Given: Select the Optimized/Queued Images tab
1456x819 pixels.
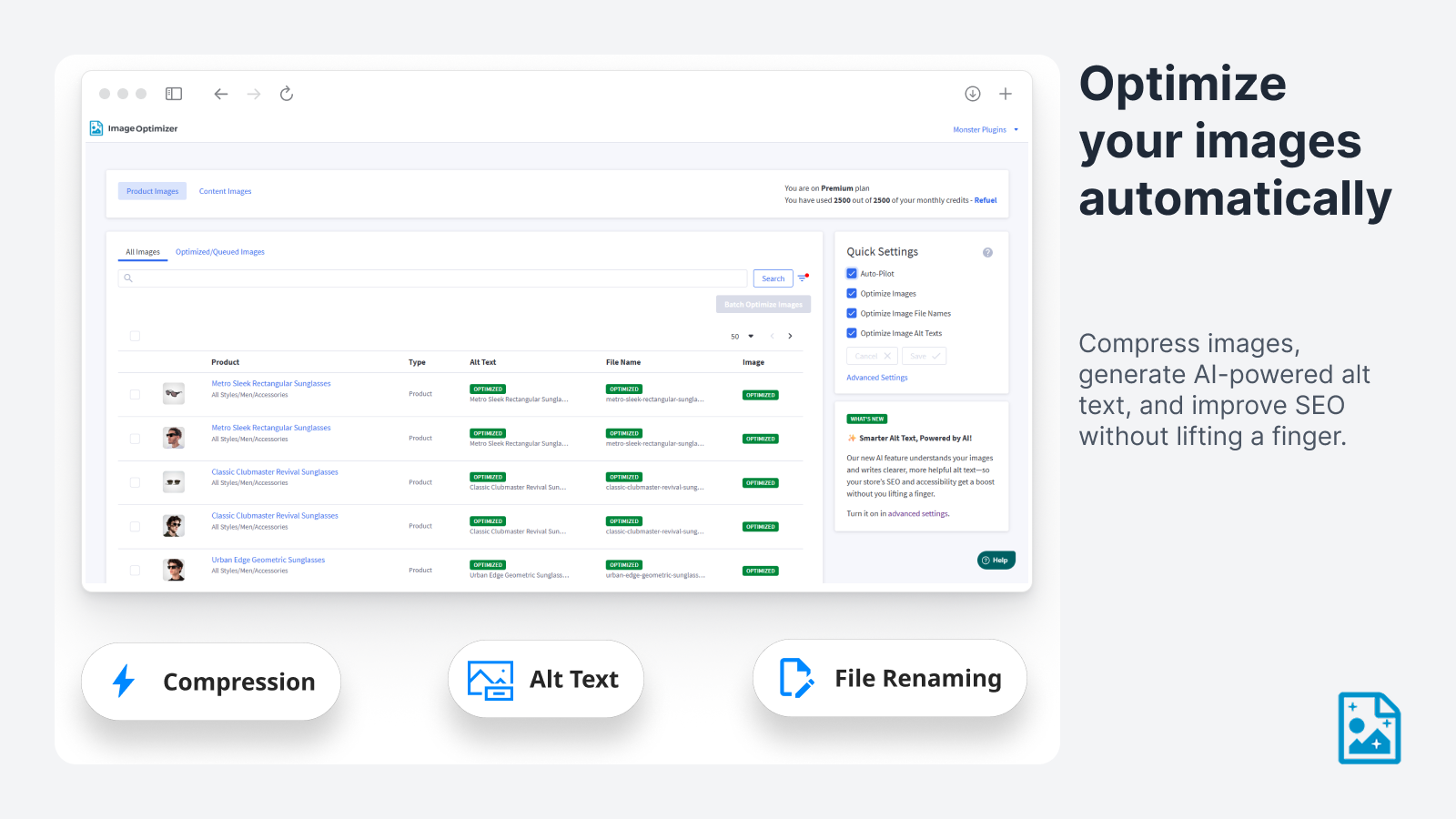Looking at the screenshot, I should pyautogui.click(x=220, y=252).
